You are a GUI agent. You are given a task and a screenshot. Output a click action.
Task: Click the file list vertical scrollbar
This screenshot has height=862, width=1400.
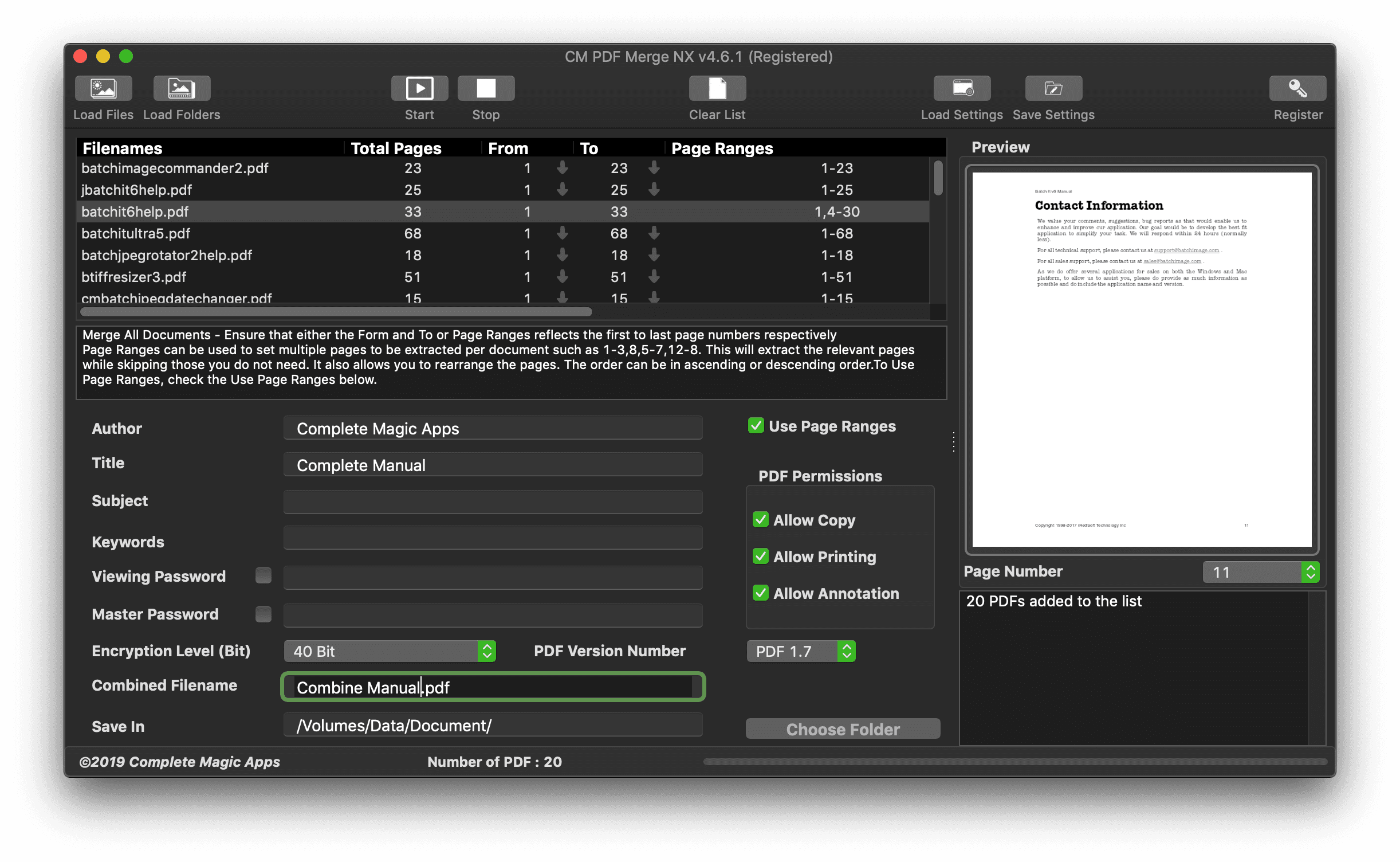coord(938,178)
